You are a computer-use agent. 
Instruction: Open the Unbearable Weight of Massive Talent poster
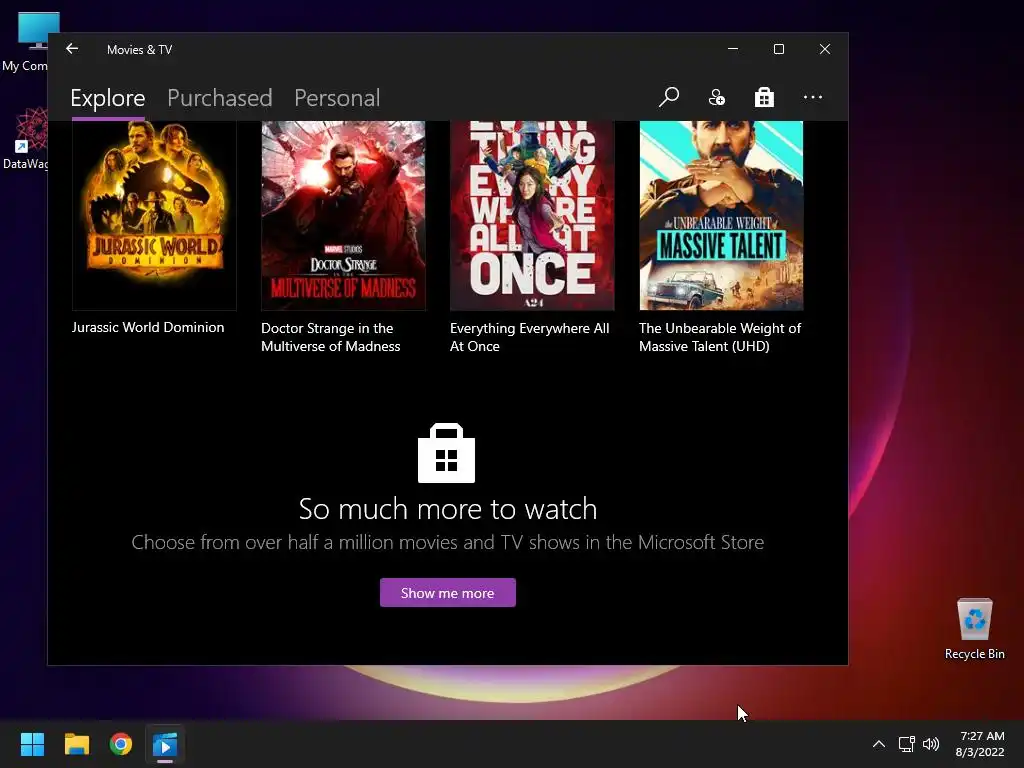(721, 216)
